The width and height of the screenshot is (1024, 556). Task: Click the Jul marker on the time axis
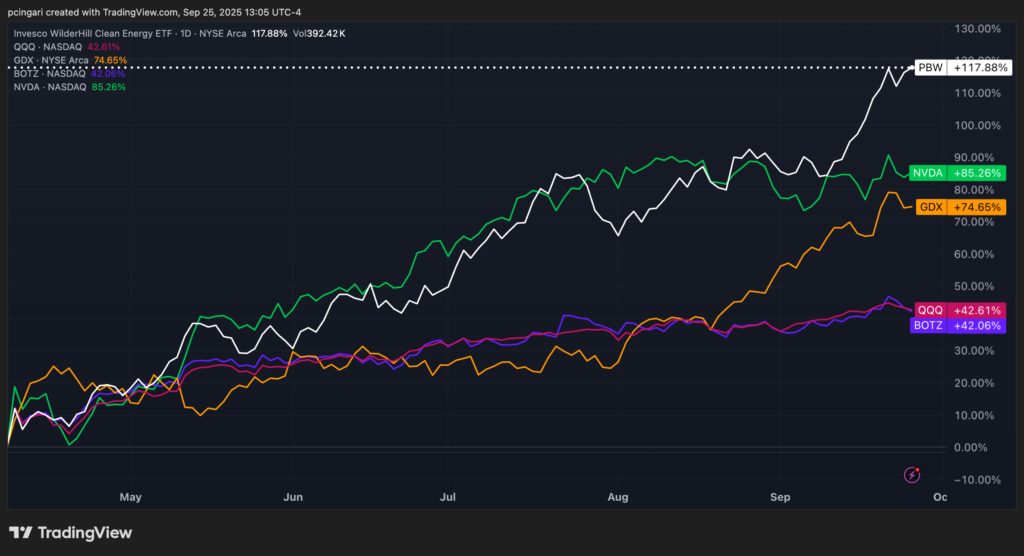pos(448,496)
